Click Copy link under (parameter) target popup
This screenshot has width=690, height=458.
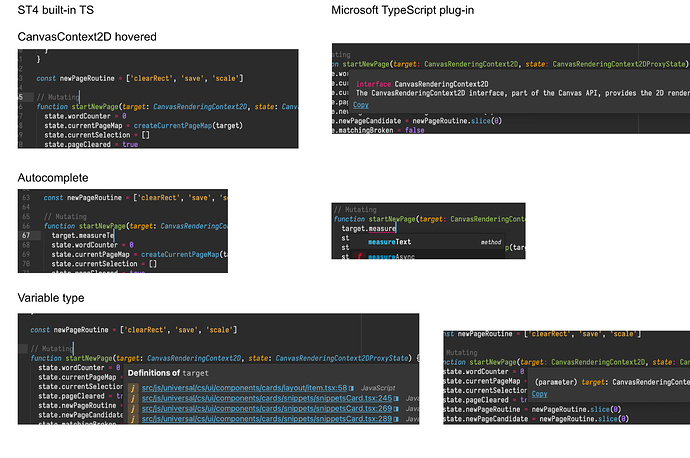[540, 394]
